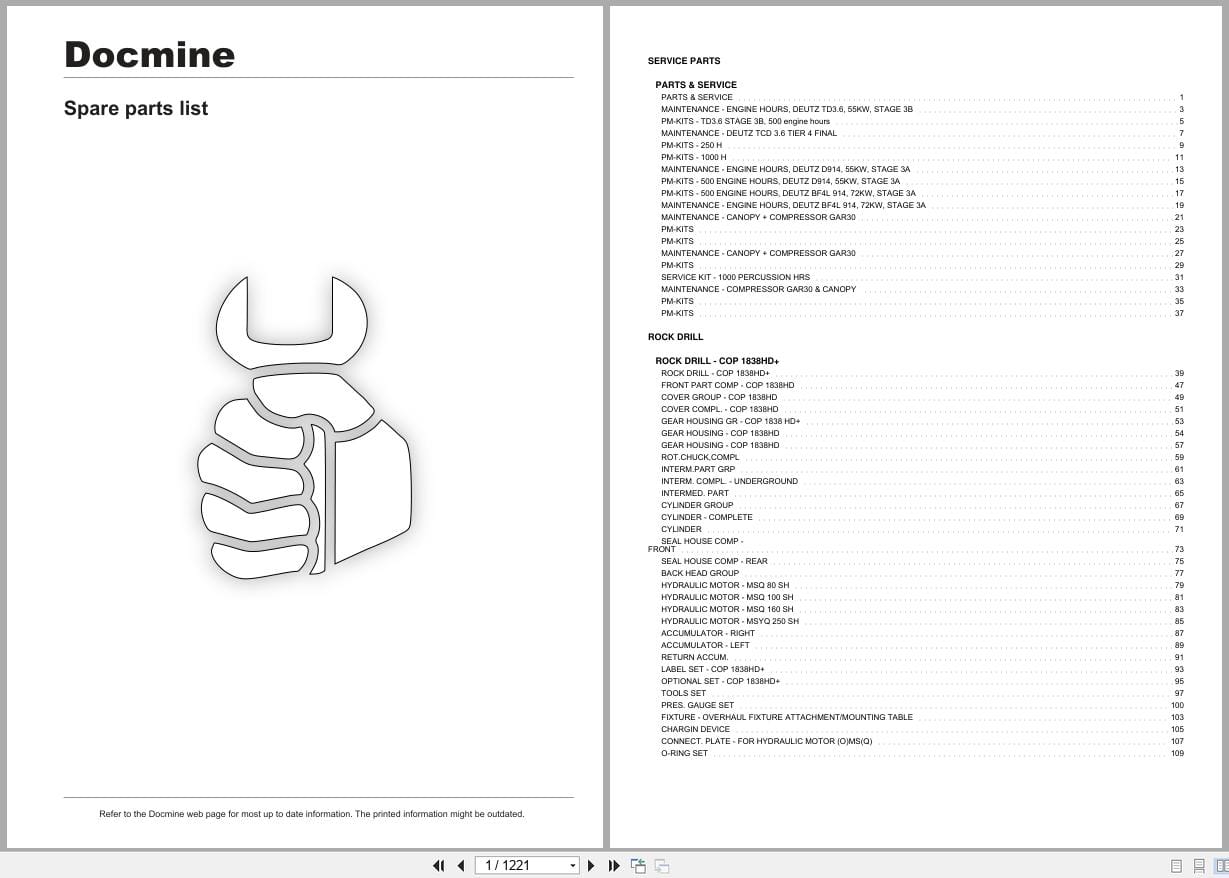Click the SERVICE PARTS section heading

(x=684, y=61)
